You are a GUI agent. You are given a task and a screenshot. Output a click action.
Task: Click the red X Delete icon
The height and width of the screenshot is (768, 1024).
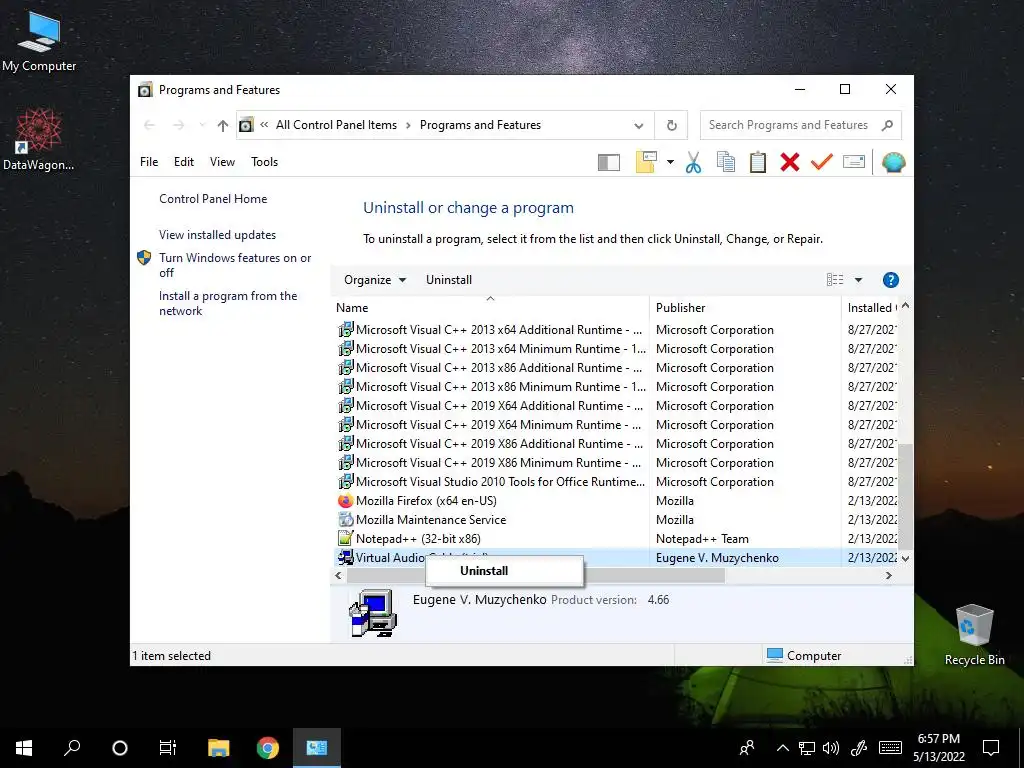pos(790,162)
